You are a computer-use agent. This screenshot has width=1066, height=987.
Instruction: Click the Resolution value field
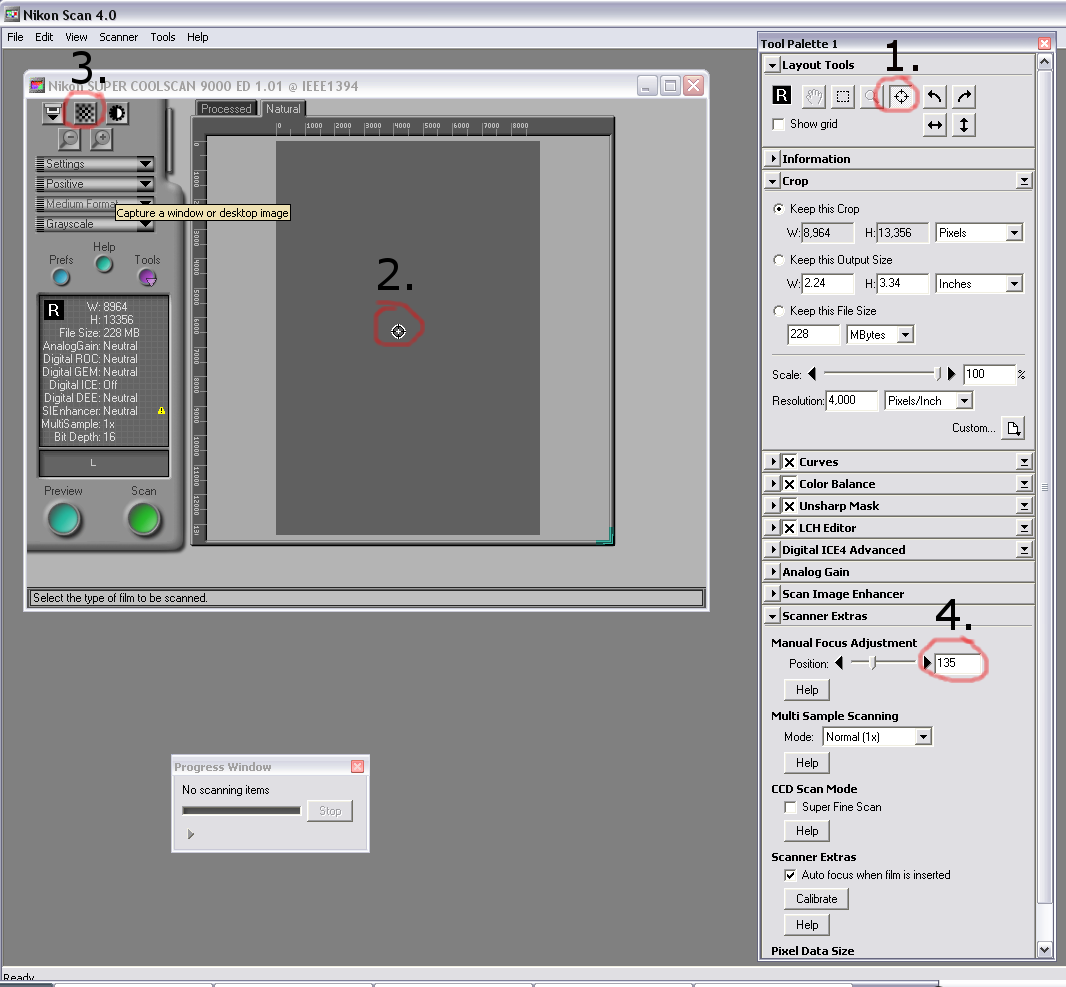pos(853,401)
